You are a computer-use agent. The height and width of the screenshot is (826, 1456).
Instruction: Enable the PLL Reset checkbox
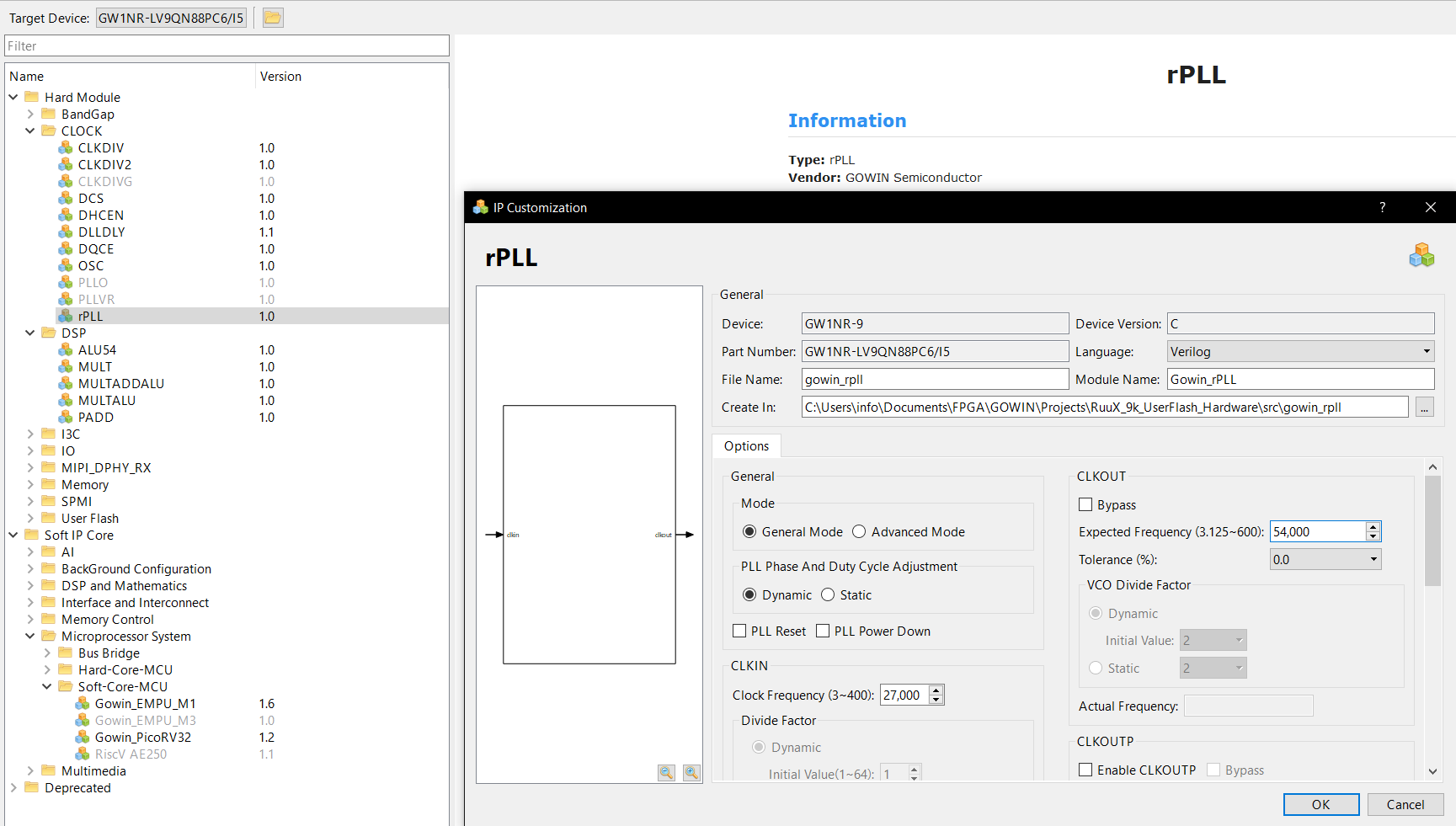[739, 631]
